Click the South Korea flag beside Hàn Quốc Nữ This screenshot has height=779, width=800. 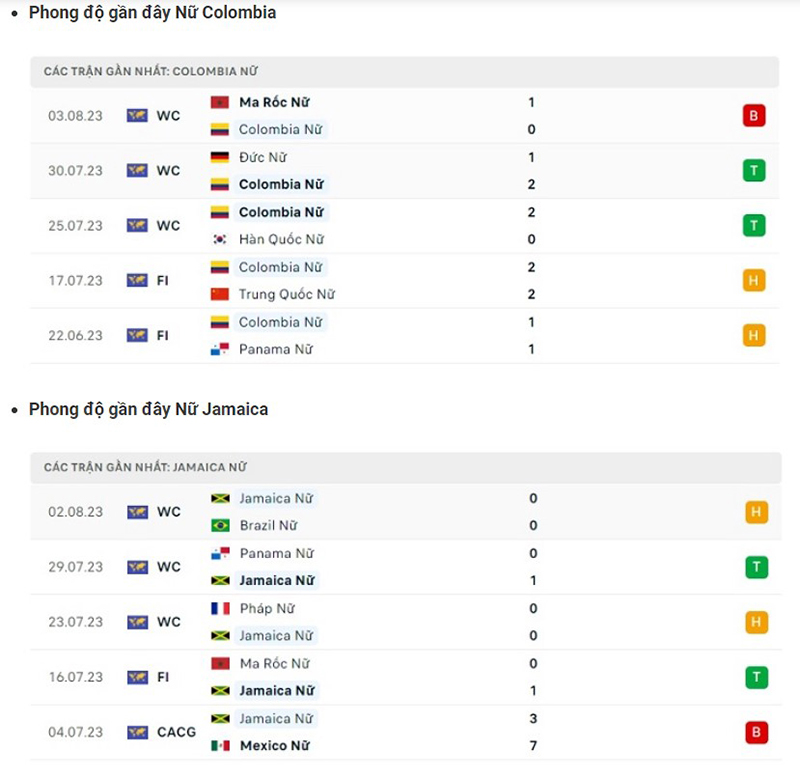pyautogui.click(x=220, y=239)
